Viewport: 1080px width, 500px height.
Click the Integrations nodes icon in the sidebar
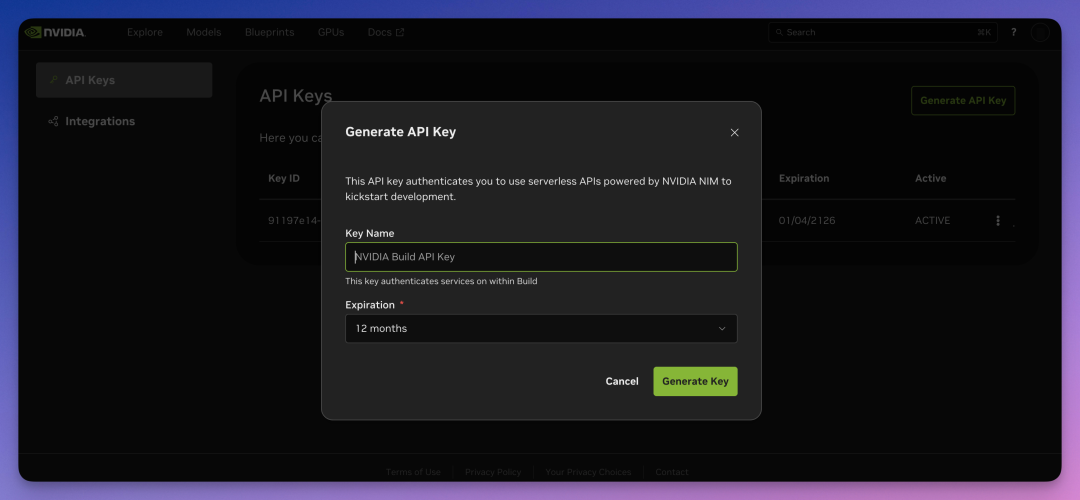tap(53, 121)
